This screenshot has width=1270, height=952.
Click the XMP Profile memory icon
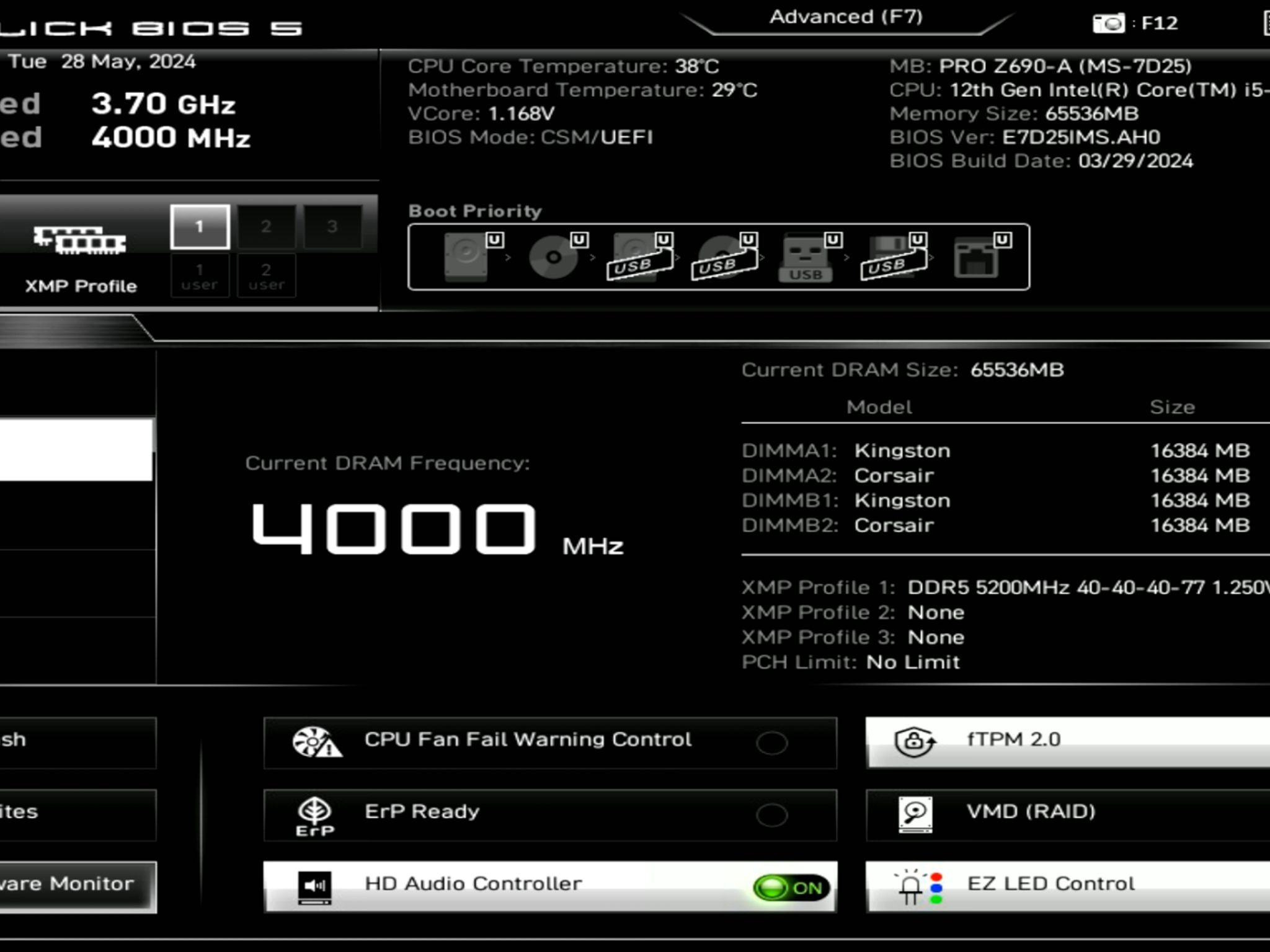pyautogui.click(x=79, y=240)
